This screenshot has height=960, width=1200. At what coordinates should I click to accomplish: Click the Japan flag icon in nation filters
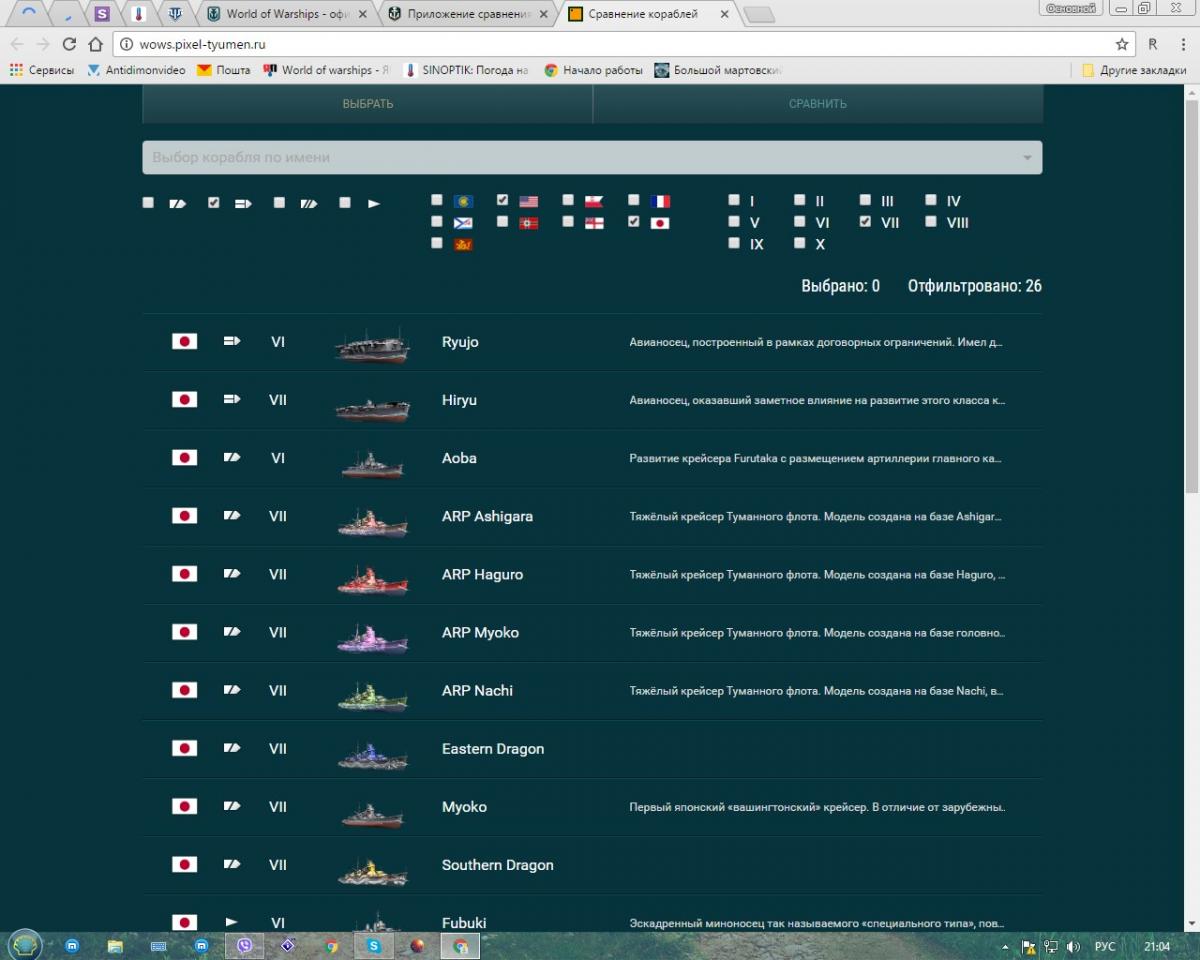660,223
